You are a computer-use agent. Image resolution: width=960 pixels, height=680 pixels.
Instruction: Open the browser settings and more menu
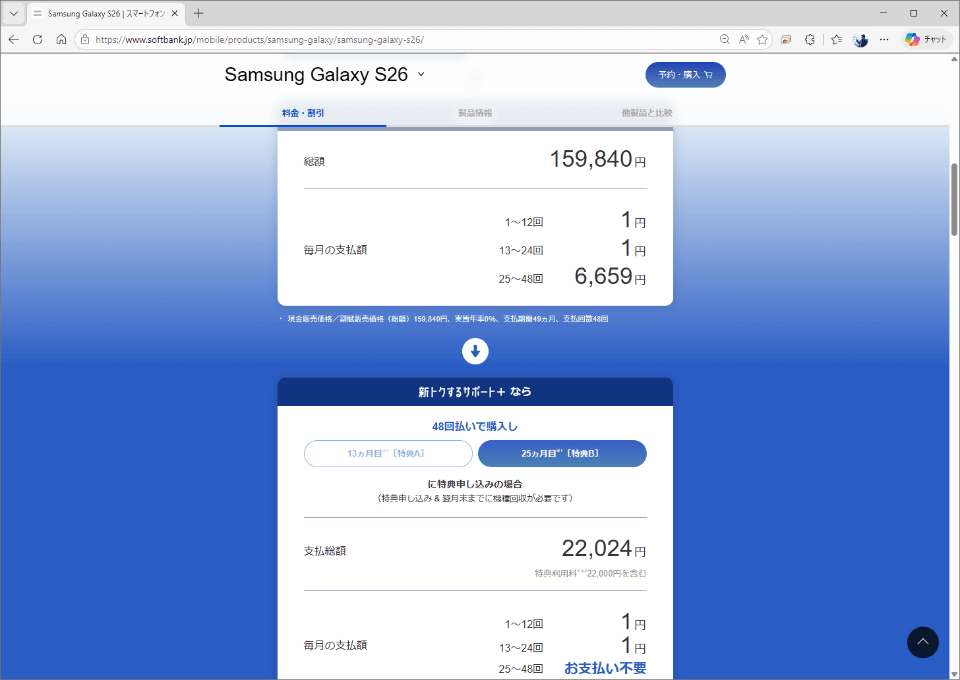[x=884, y=39]
